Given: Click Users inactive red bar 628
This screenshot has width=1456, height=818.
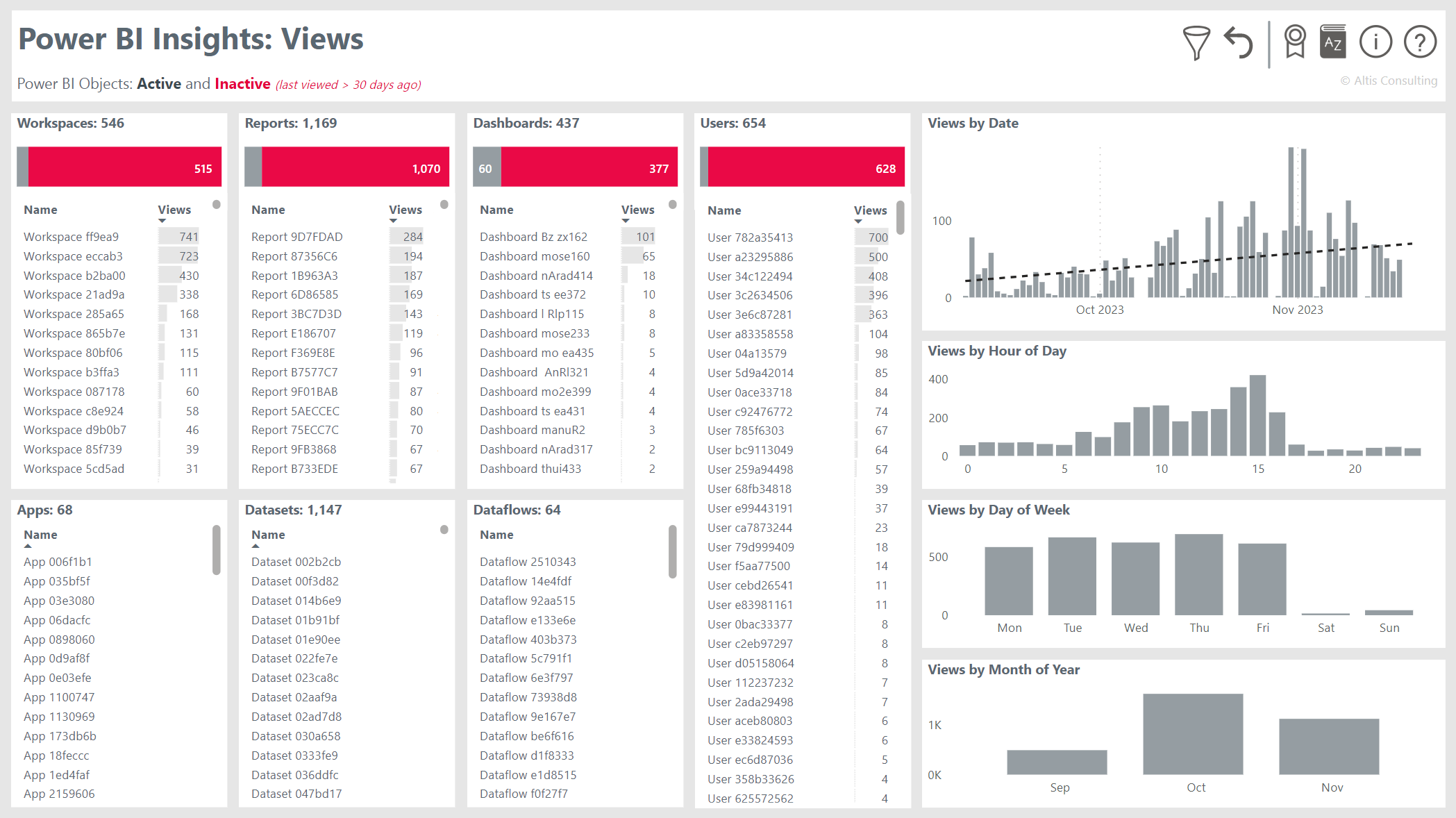Looking at the screenshot, I should 806,167.
